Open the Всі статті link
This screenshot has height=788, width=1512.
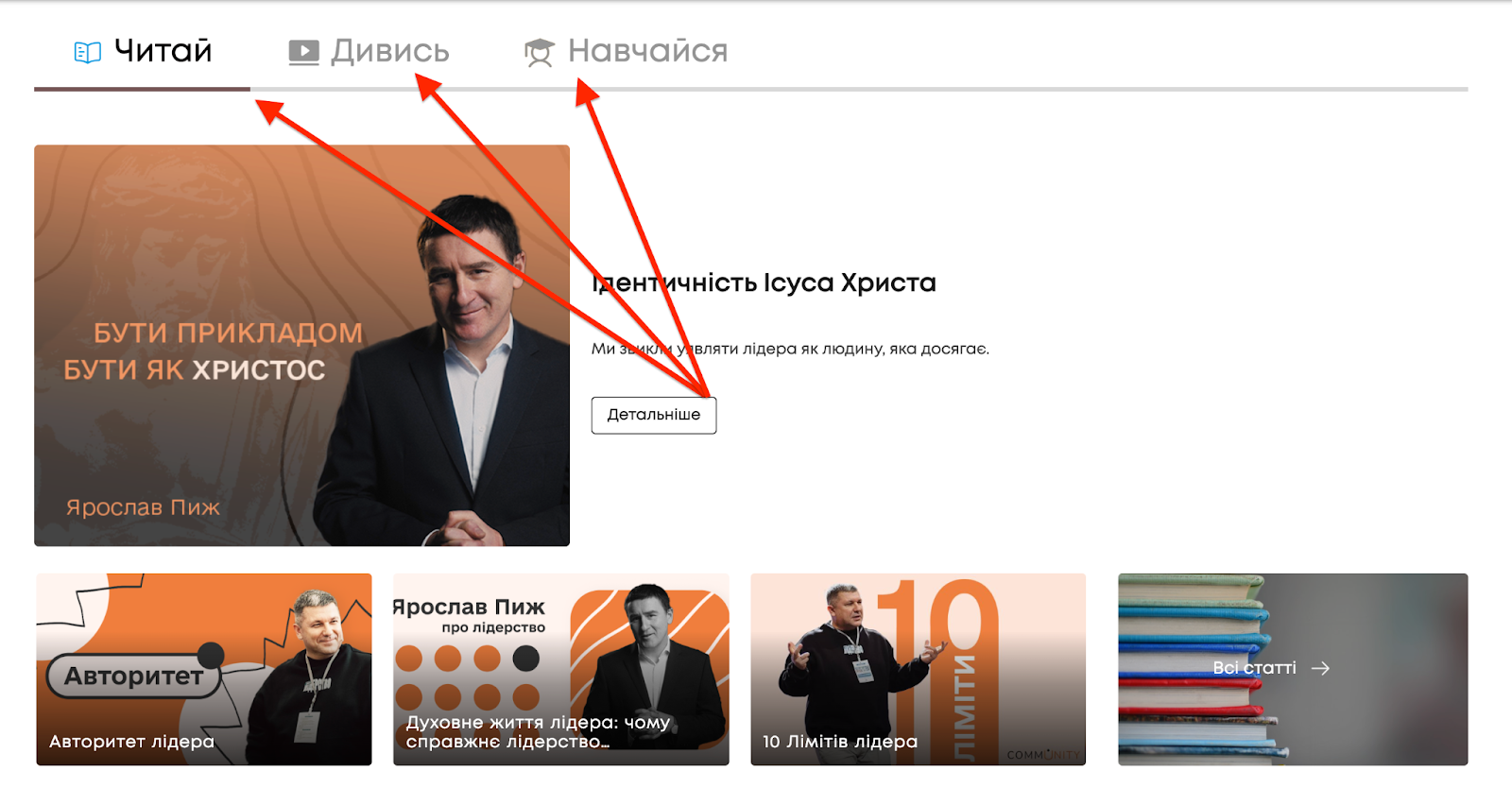[x=1293, y=669]
